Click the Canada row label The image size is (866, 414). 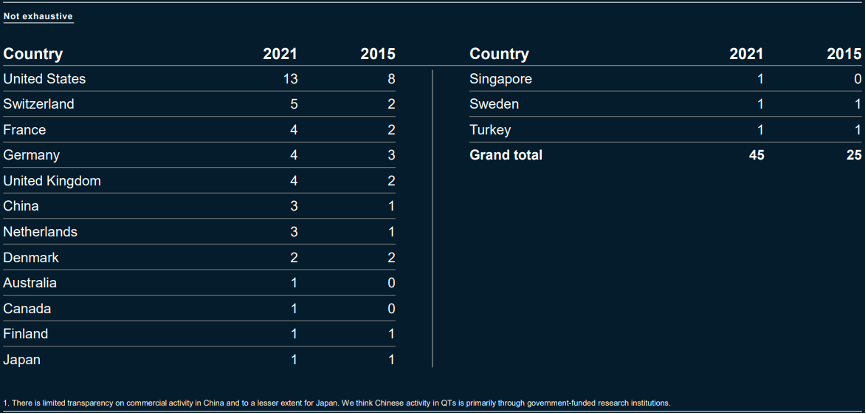[27, 309]
